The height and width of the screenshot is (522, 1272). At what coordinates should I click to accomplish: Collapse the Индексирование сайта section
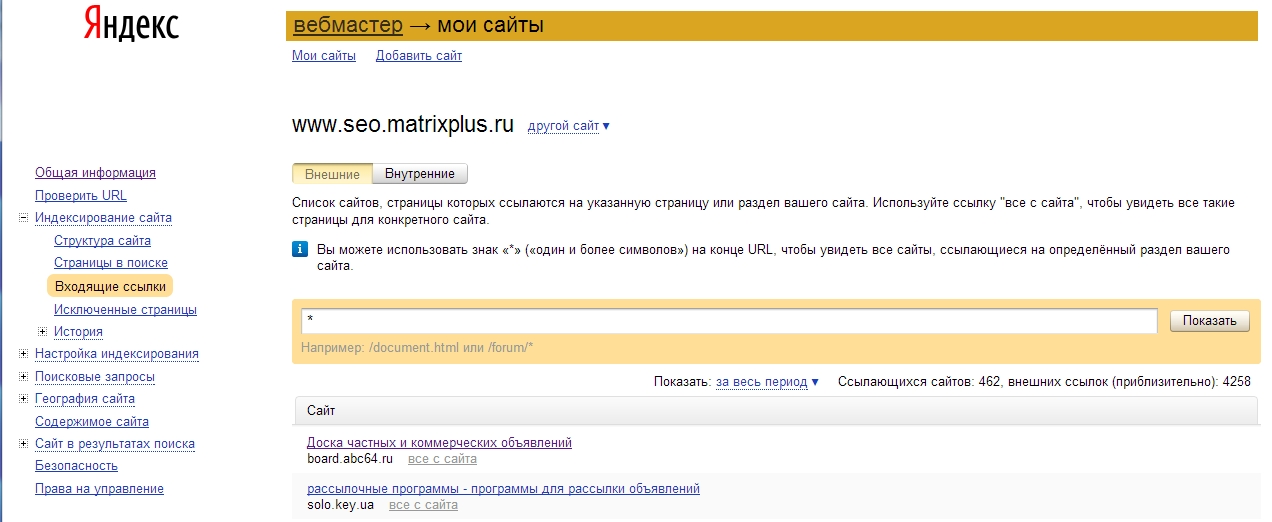click(23, 218)
